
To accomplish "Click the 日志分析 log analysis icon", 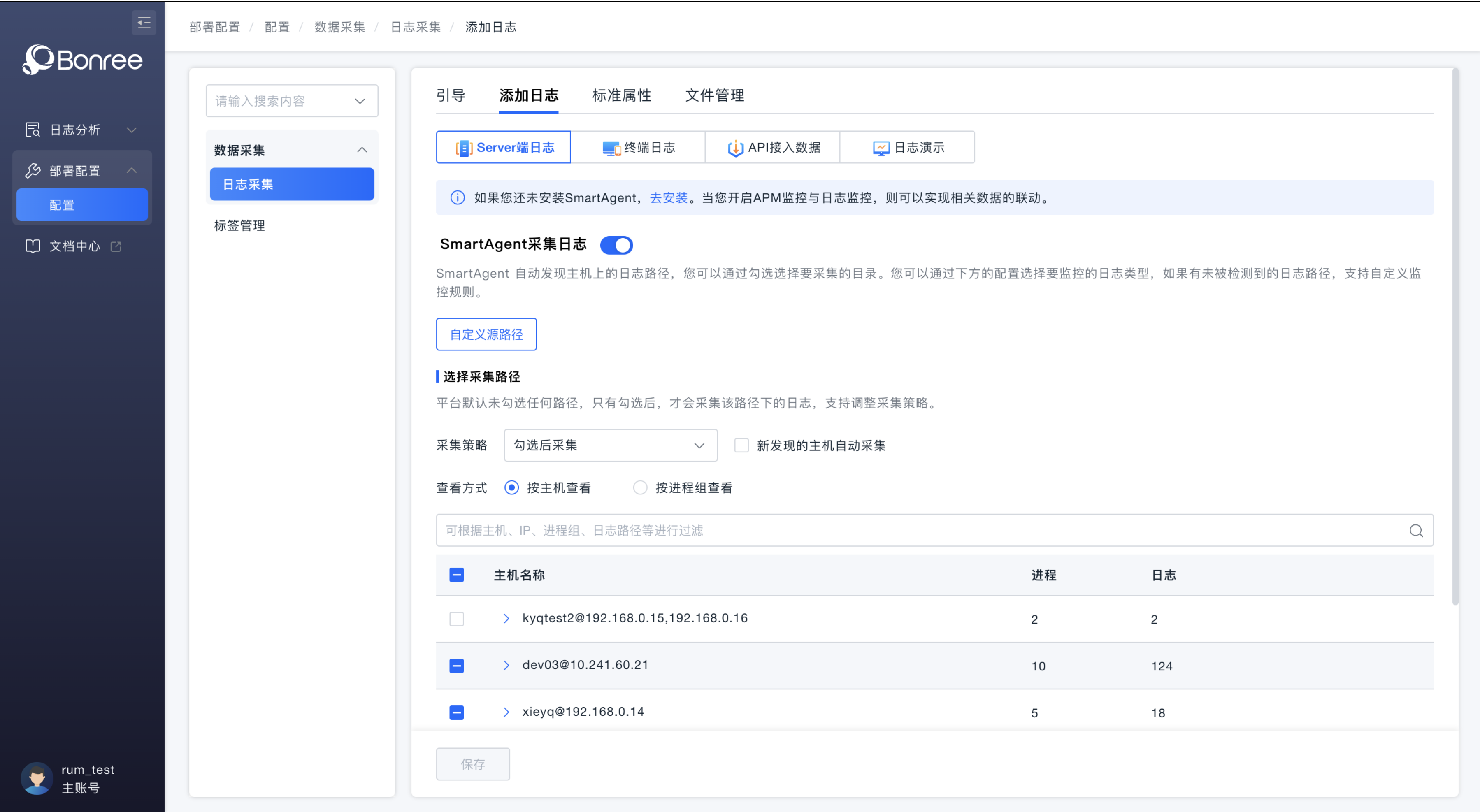I will 33,130.
